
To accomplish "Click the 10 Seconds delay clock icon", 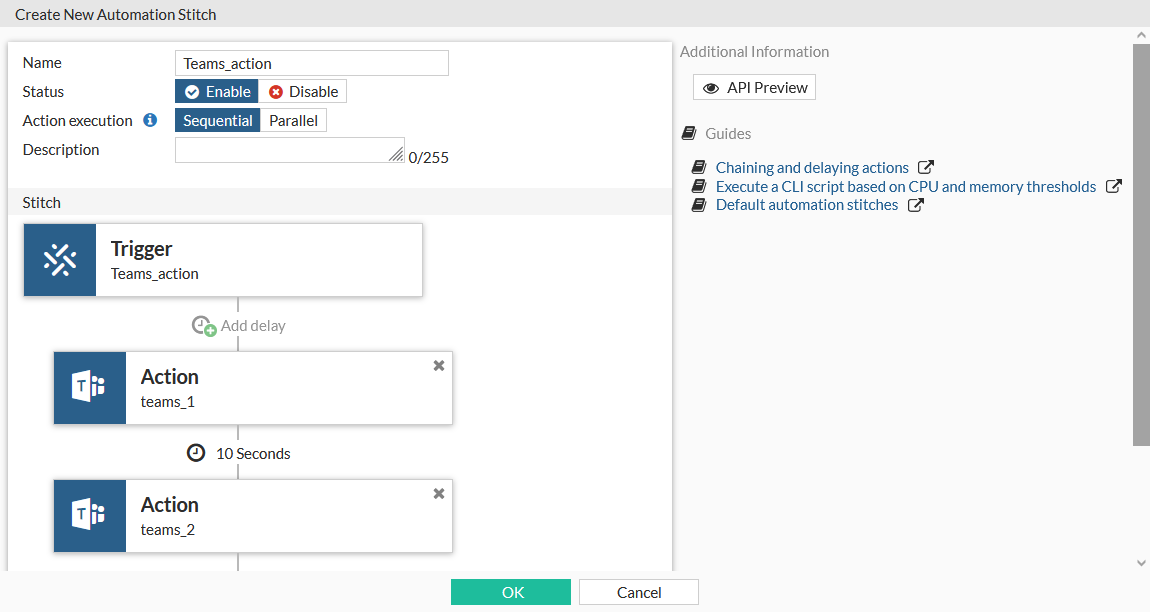I will point(196,453).
